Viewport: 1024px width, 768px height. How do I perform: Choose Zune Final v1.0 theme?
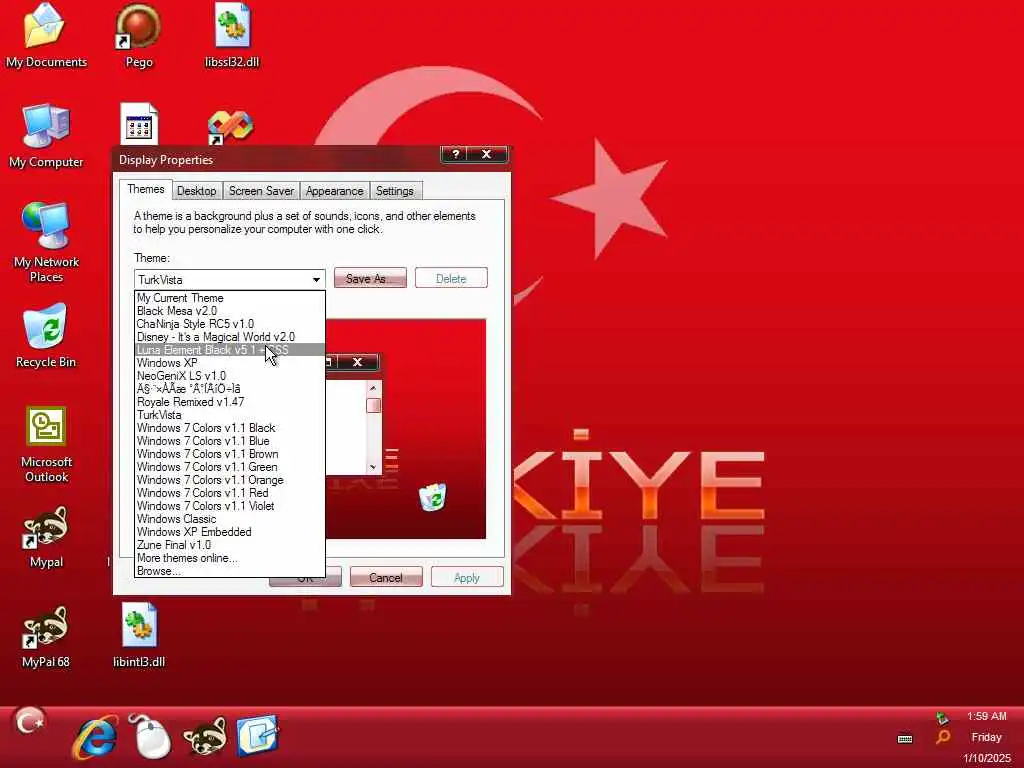point(229,545)
